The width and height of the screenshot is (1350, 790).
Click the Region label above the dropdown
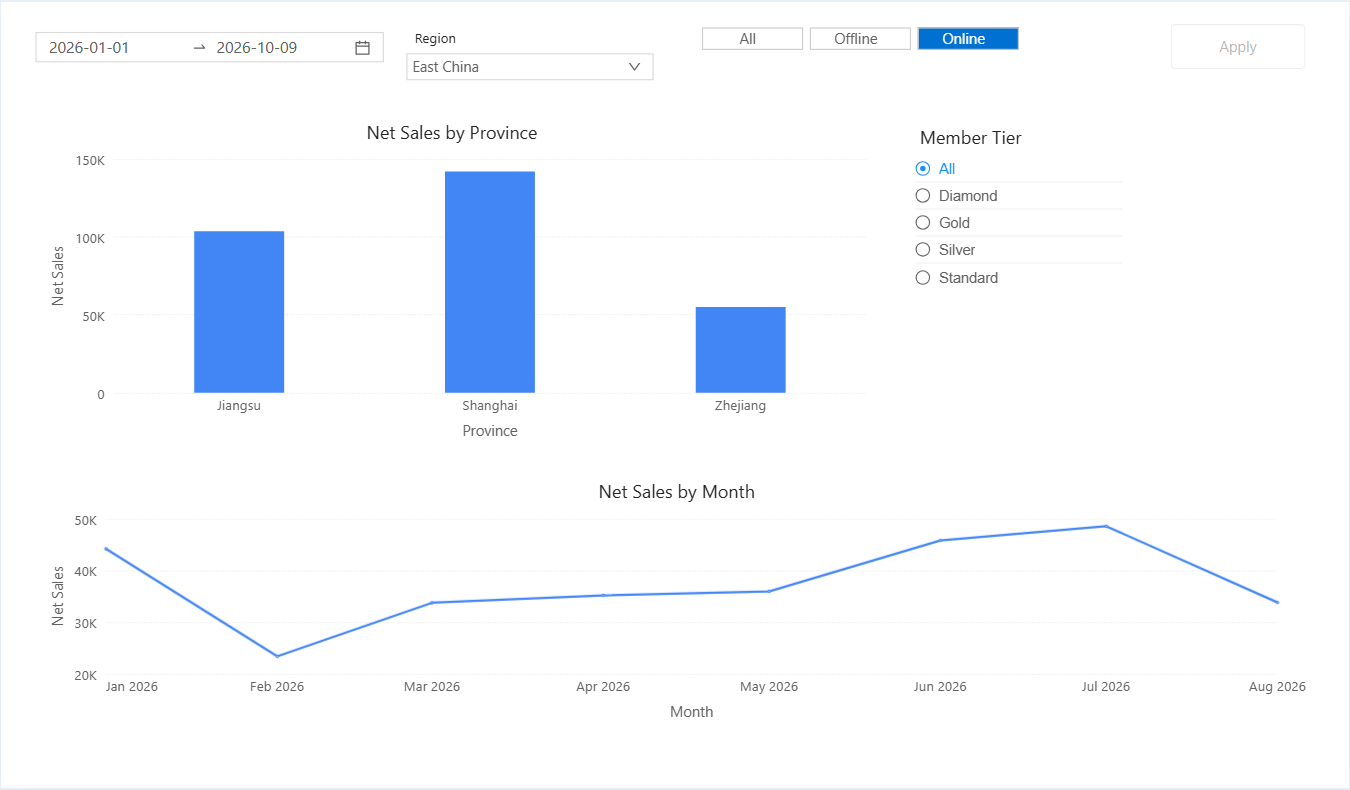(435, 39)
